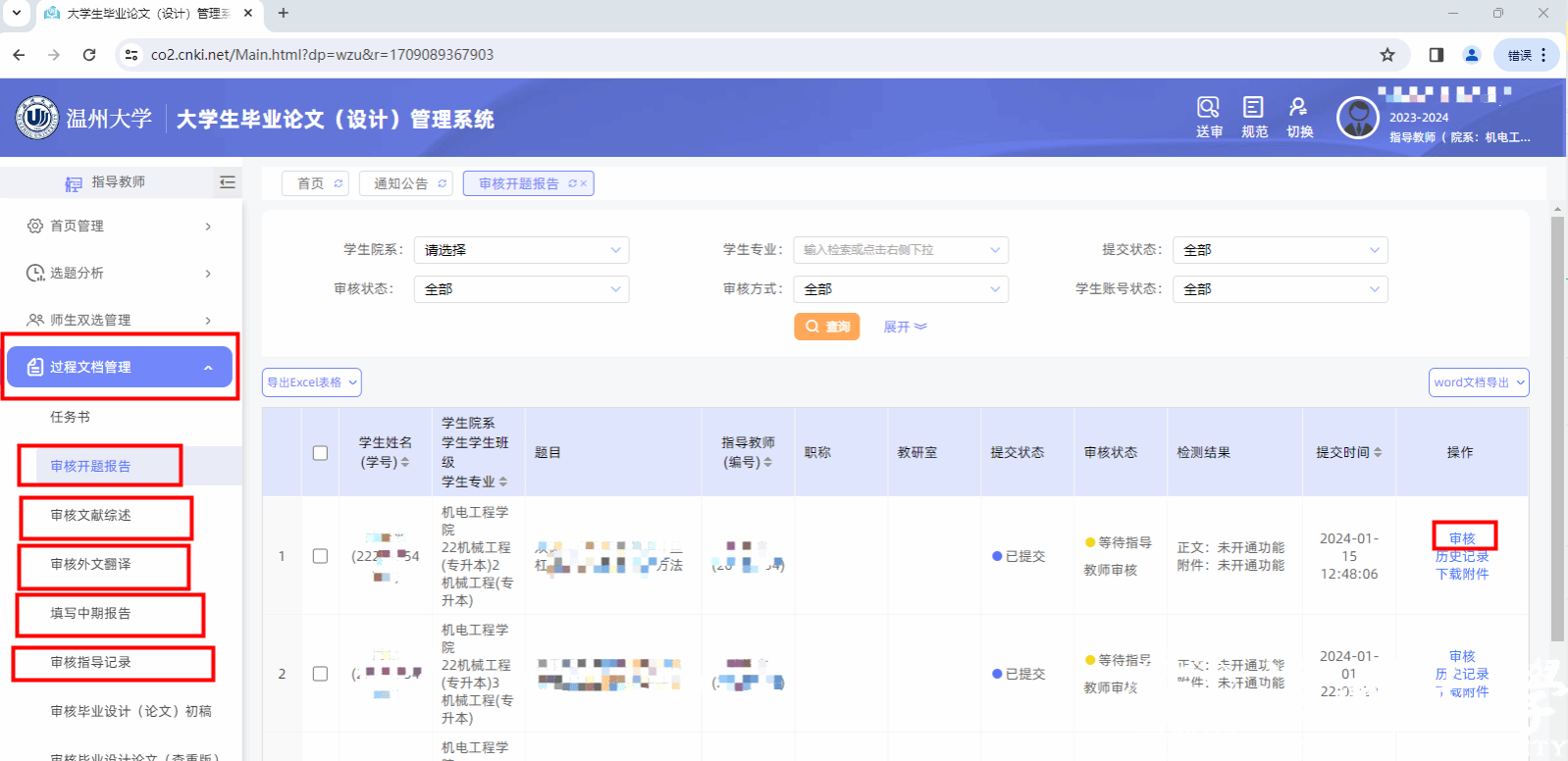The width and height of the screenshot is (1568, 761).
Task: Close the 审核开题报告 tab with x
Action: [x=583, y=183]
